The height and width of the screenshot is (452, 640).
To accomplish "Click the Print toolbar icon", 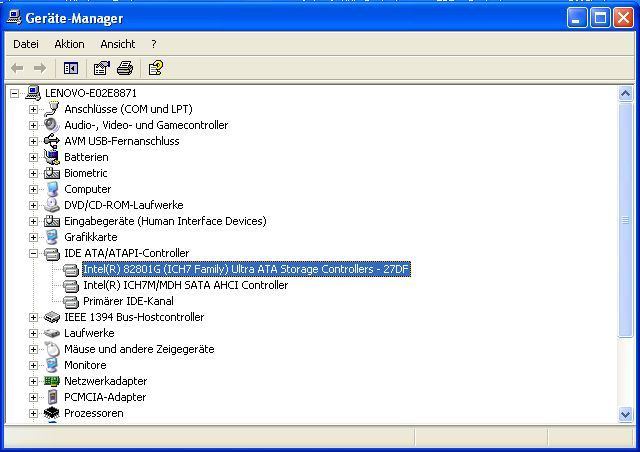I will tap(125, 68).
